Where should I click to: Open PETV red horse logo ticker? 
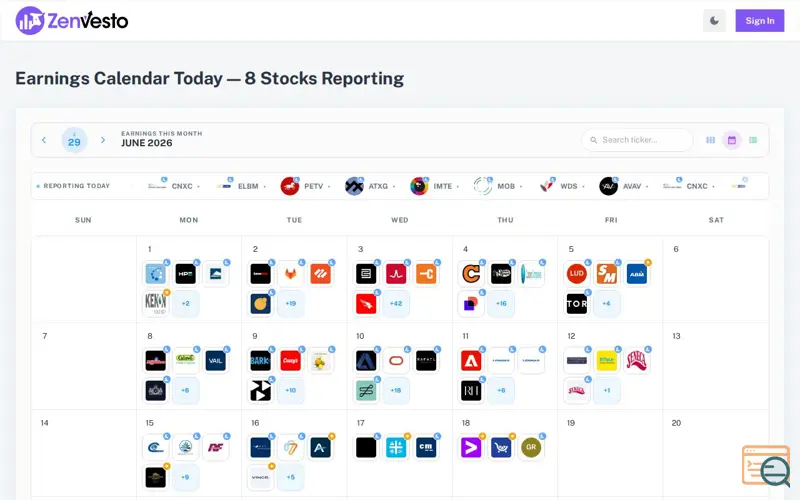[305, 186]
